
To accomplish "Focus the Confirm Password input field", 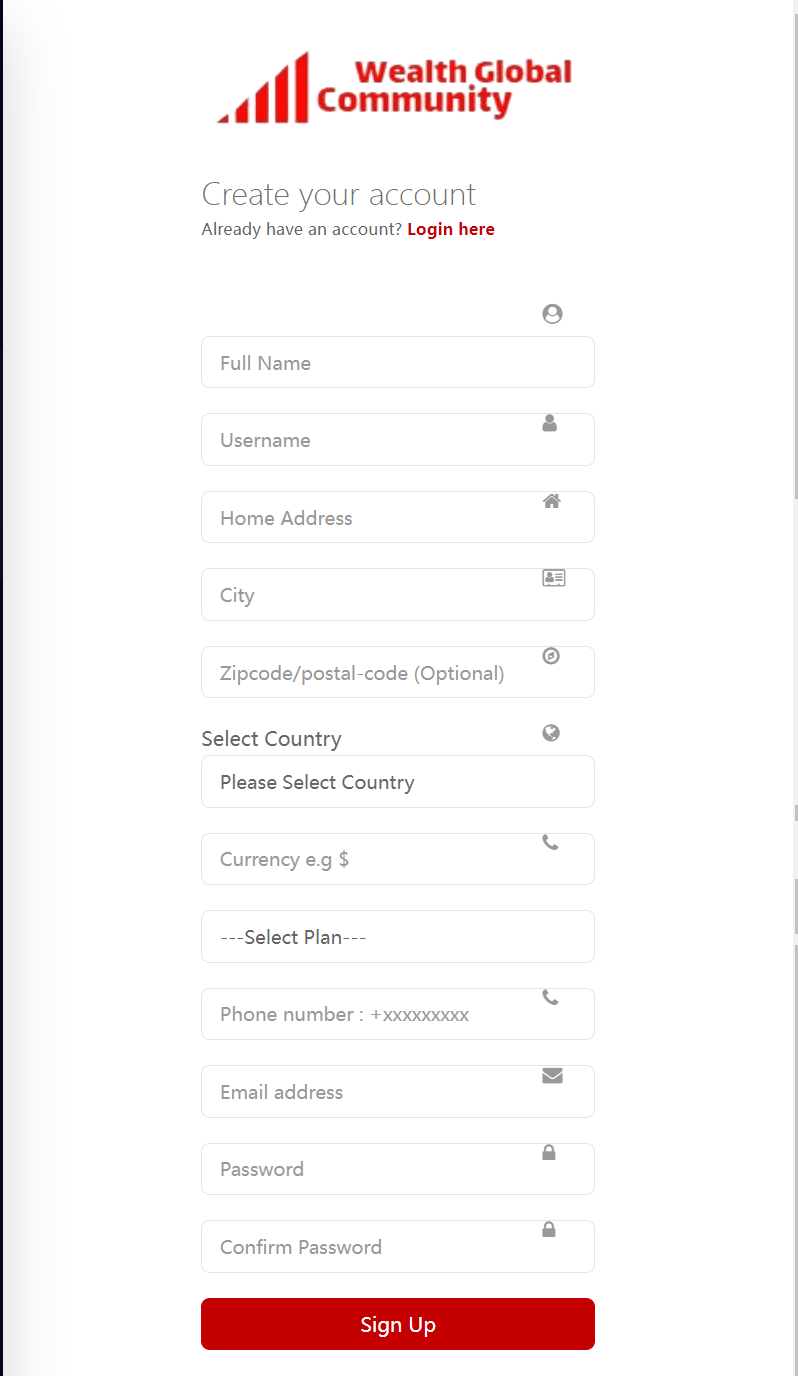I will pyautogui.click(x=398, y=1247).
